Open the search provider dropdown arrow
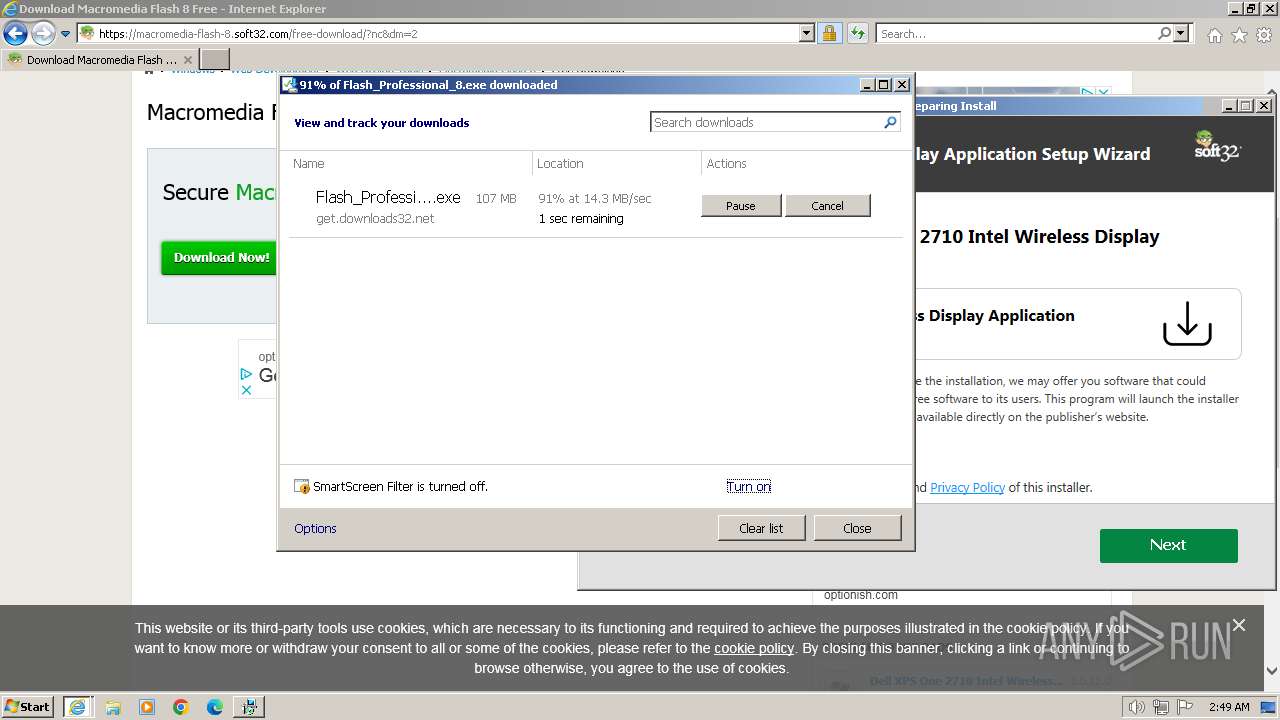 1183,33
